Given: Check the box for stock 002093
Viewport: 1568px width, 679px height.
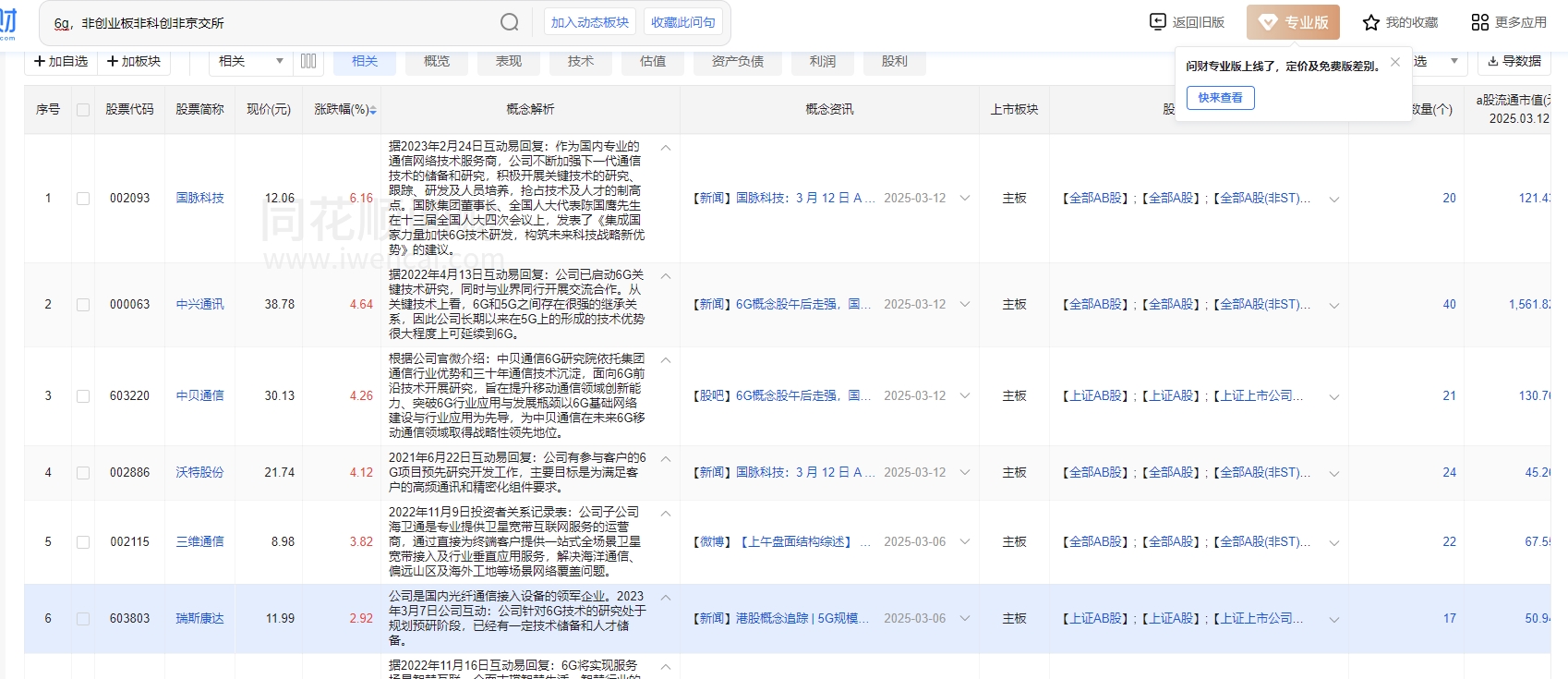Looking at the screenshot, I should click(83, 199).
